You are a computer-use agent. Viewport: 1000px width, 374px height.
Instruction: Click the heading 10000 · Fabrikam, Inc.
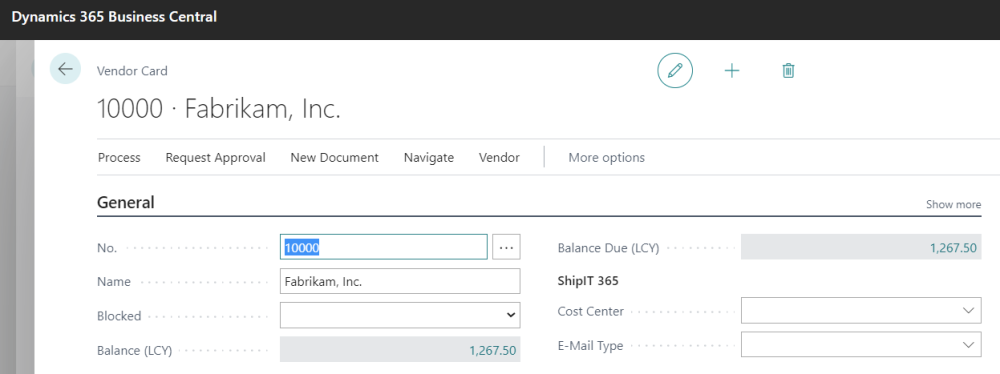coord(219,109)
